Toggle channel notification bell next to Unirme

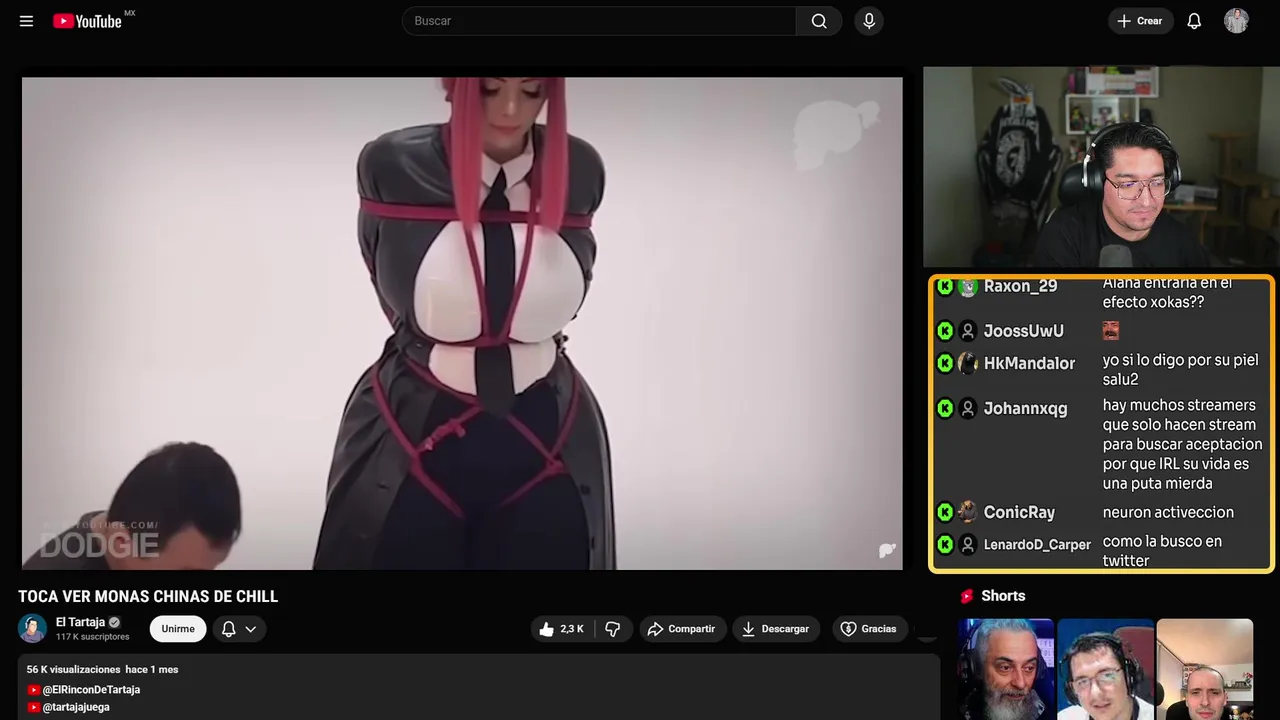point(228,629)
